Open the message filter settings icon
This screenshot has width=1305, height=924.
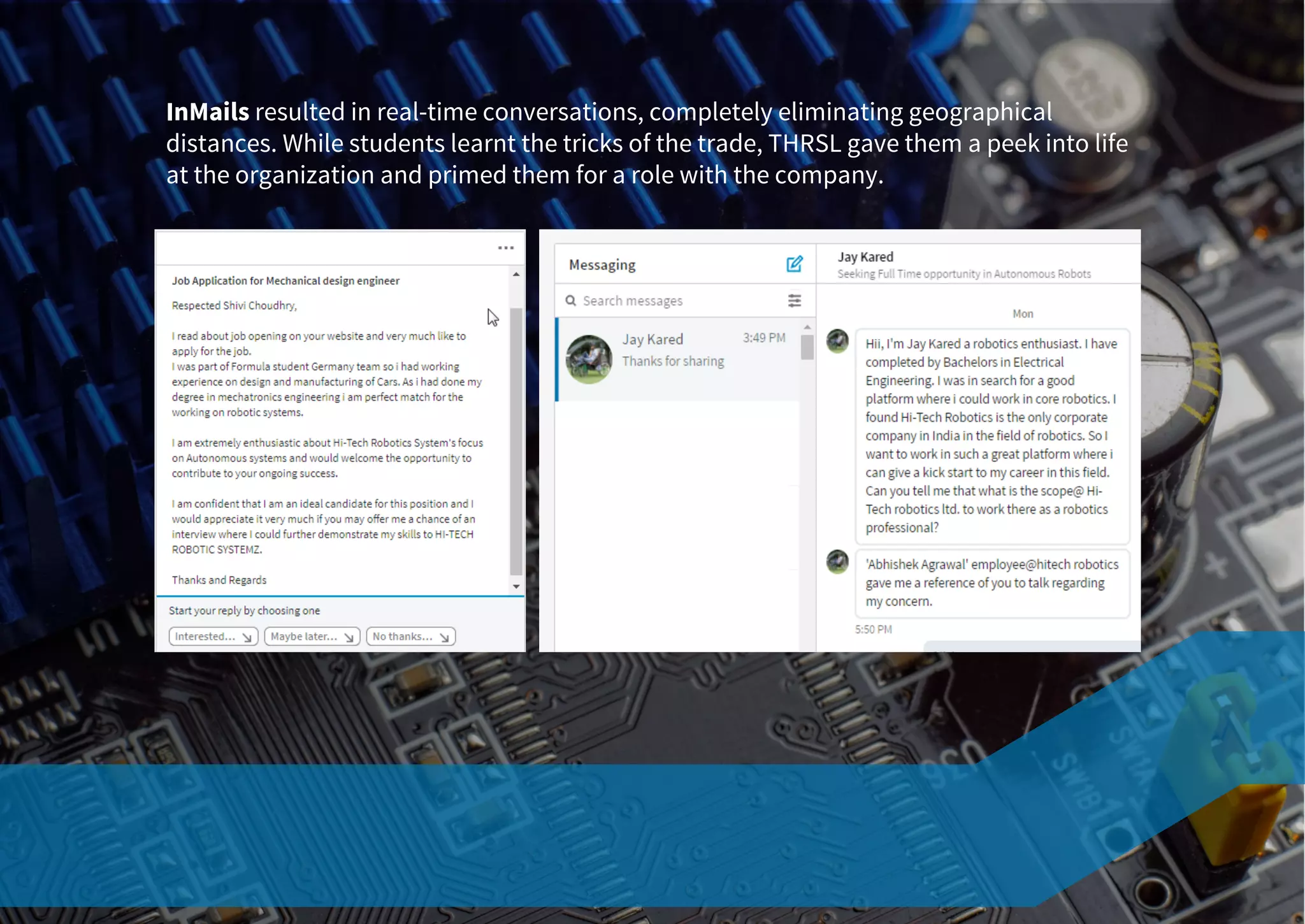point(794,301)
